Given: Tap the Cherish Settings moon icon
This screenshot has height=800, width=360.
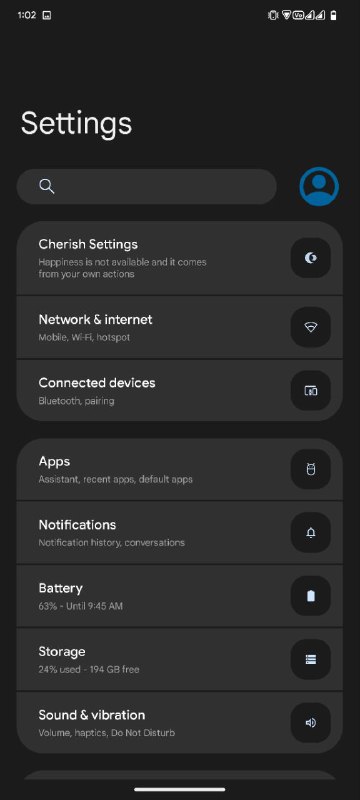Looking at the screenshot, I should point(311,258).
